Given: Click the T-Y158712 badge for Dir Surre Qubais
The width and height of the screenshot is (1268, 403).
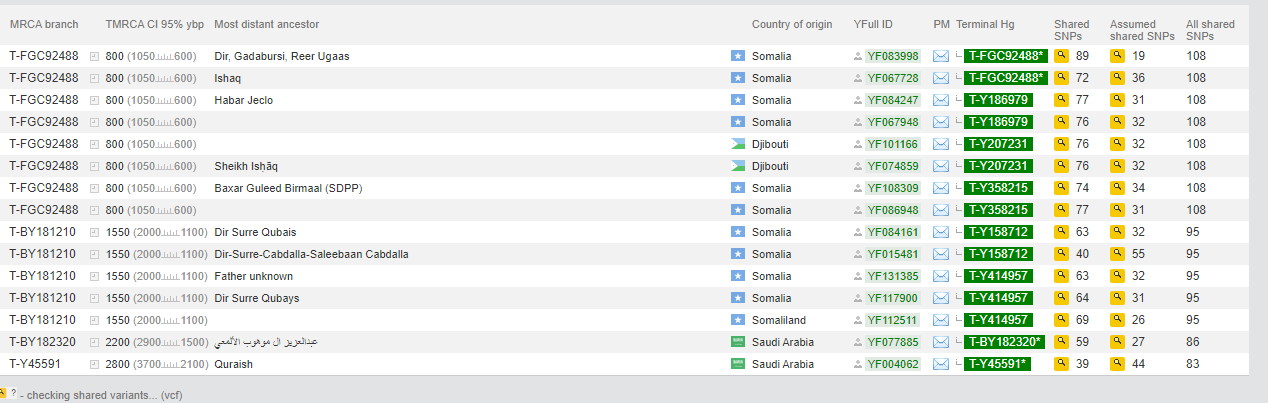Looking at the screenshot, I should click(997, 232).
